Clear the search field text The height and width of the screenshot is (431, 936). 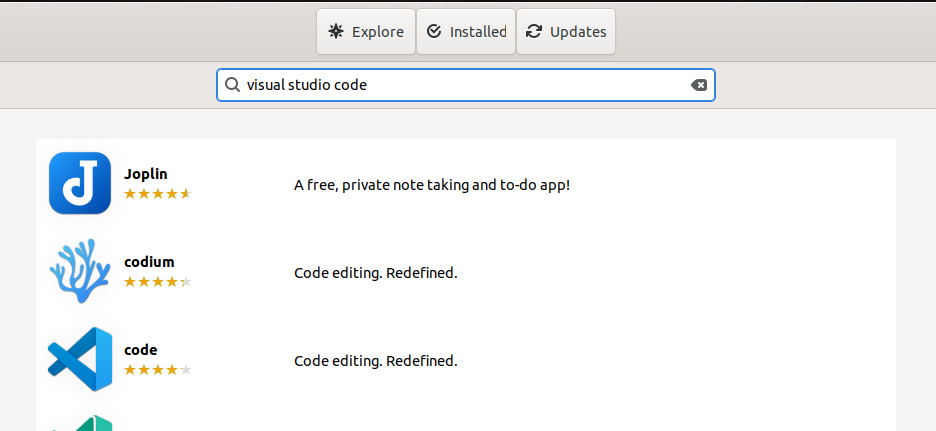coord(698,85)
